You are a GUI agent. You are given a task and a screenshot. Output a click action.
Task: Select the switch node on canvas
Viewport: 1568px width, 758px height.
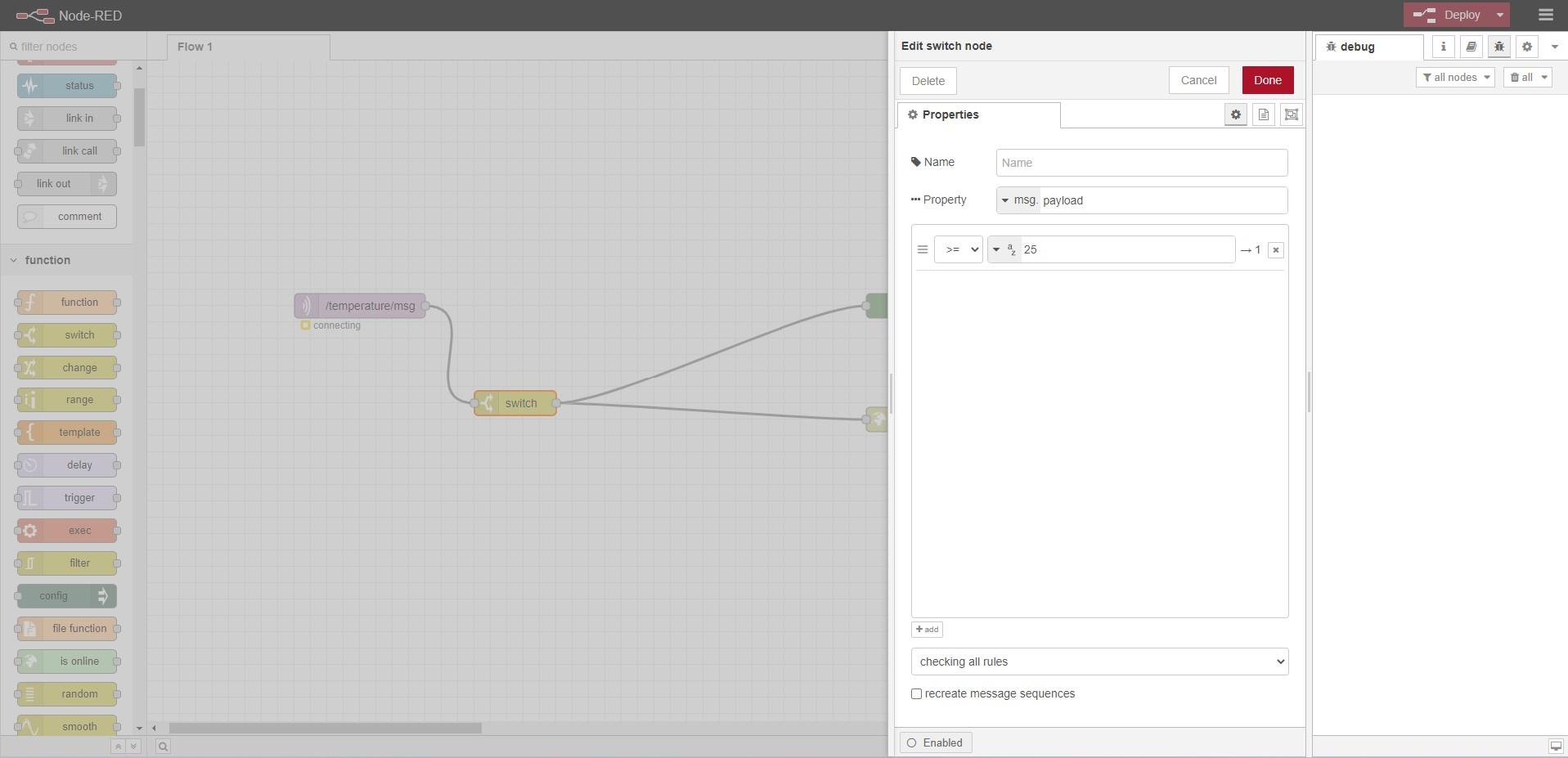pos(515,403)
